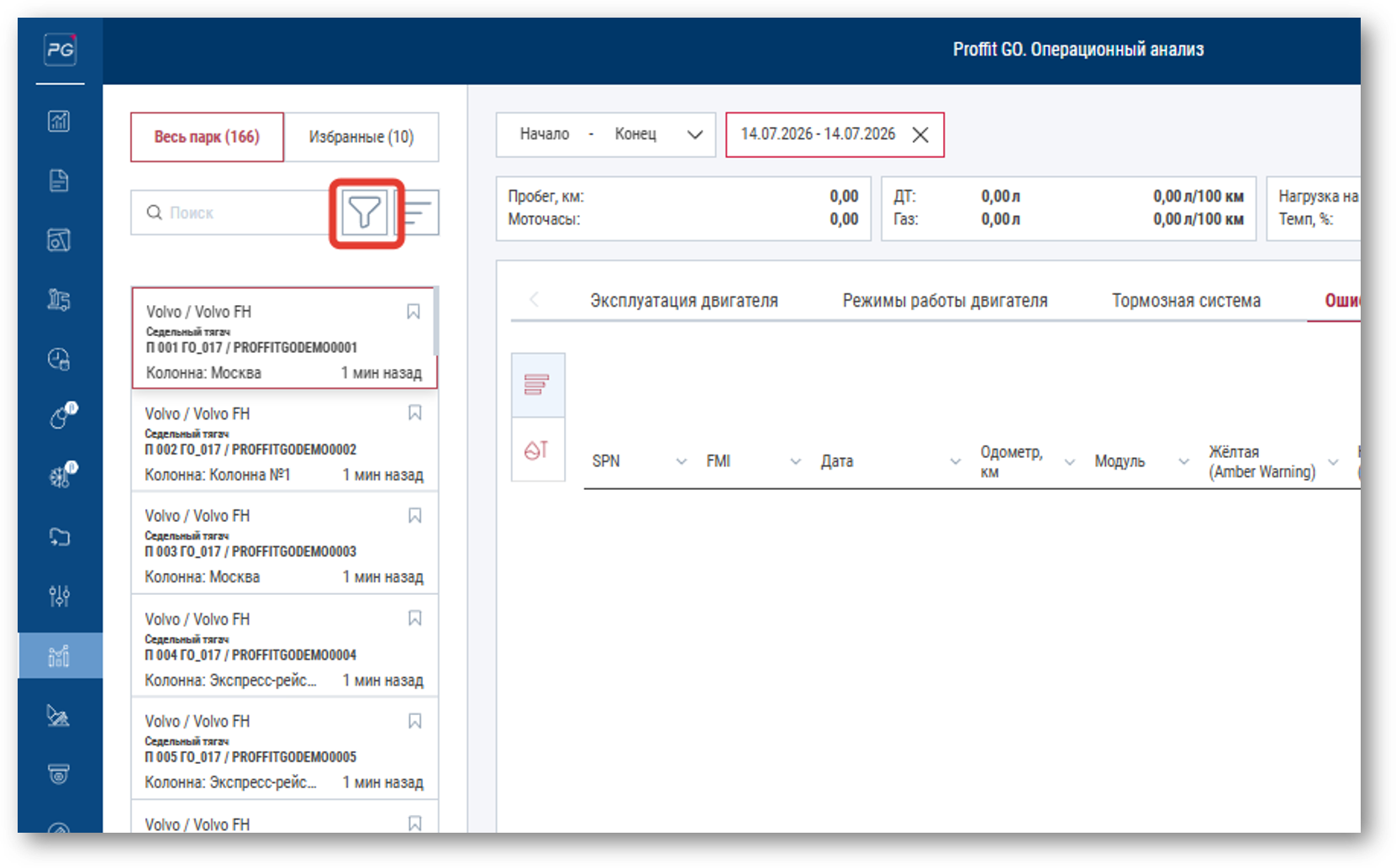Open the satellite dish sidebar icon

tap(58, 716)
